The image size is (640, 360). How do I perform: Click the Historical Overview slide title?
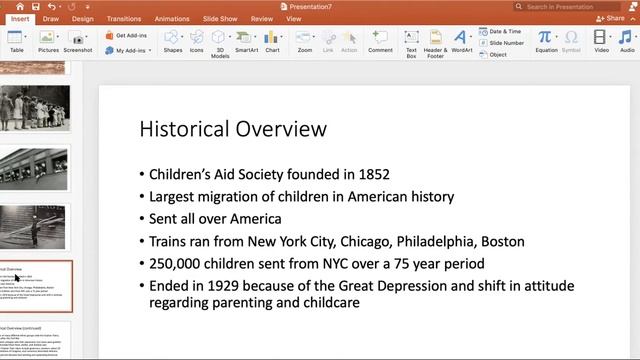[x=233, y=129]
